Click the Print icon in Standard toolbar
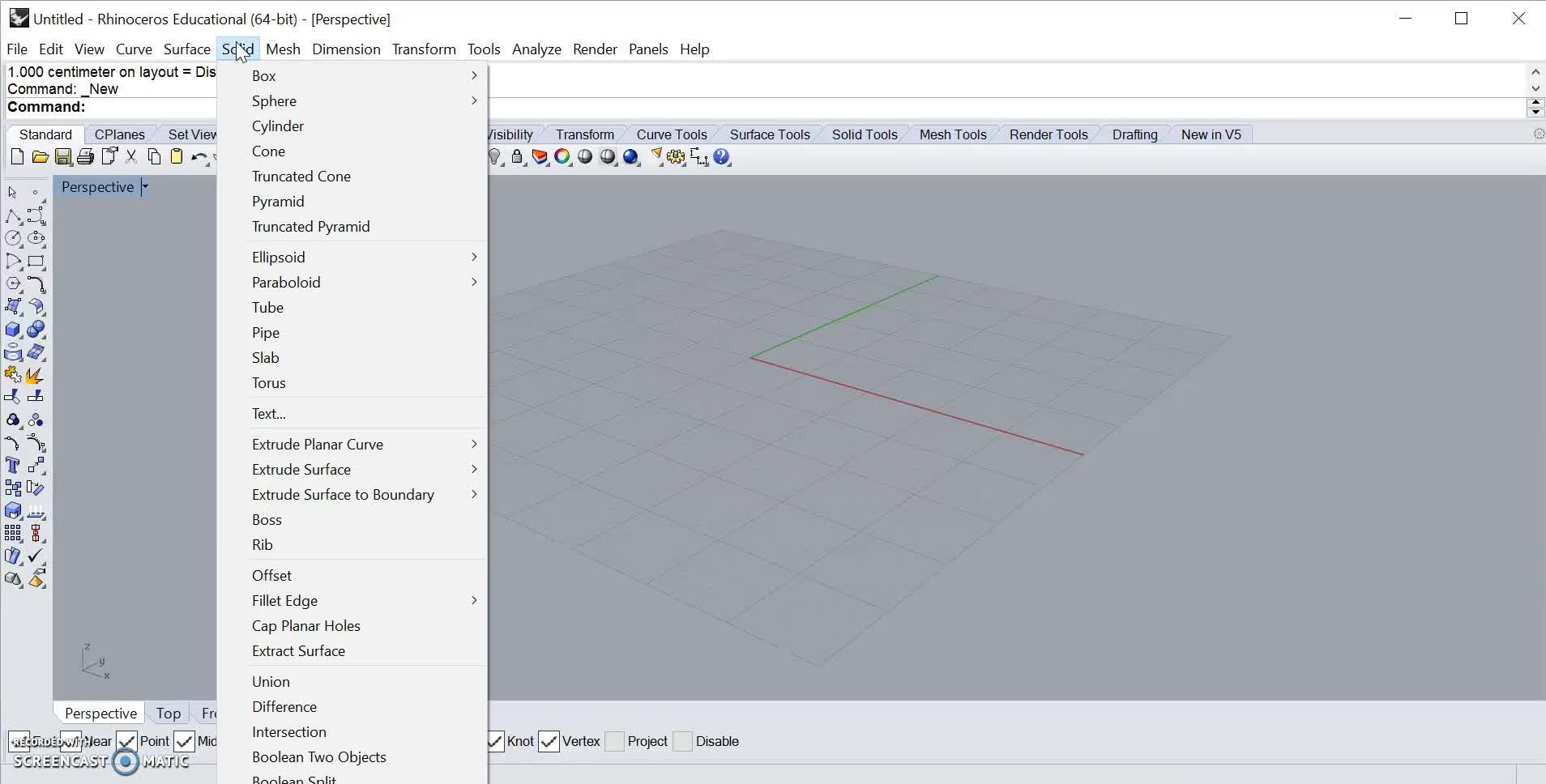The image size is (1546, 784). pyautogui.click(x=85, y=157)
